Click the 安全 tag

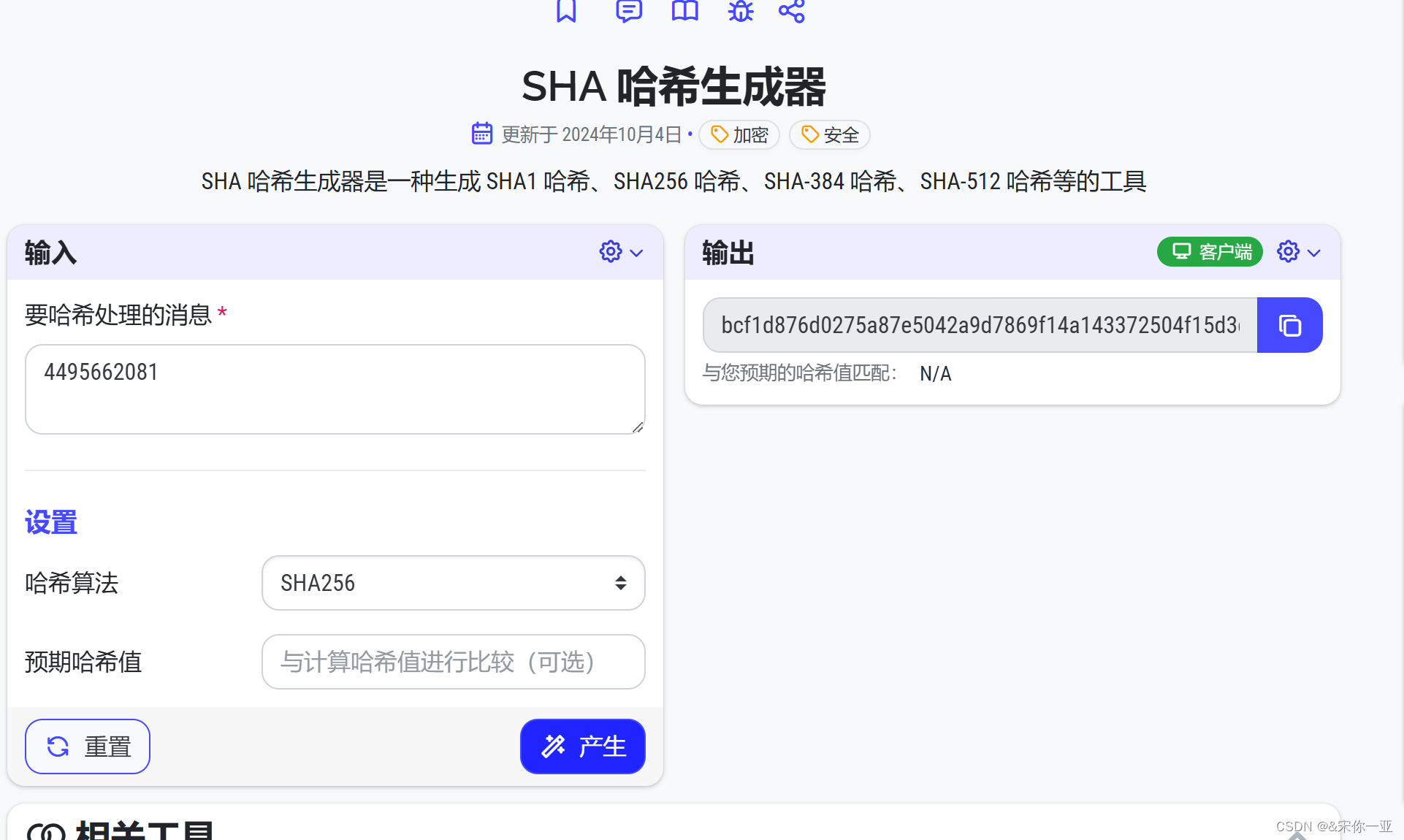click(830, 135)
